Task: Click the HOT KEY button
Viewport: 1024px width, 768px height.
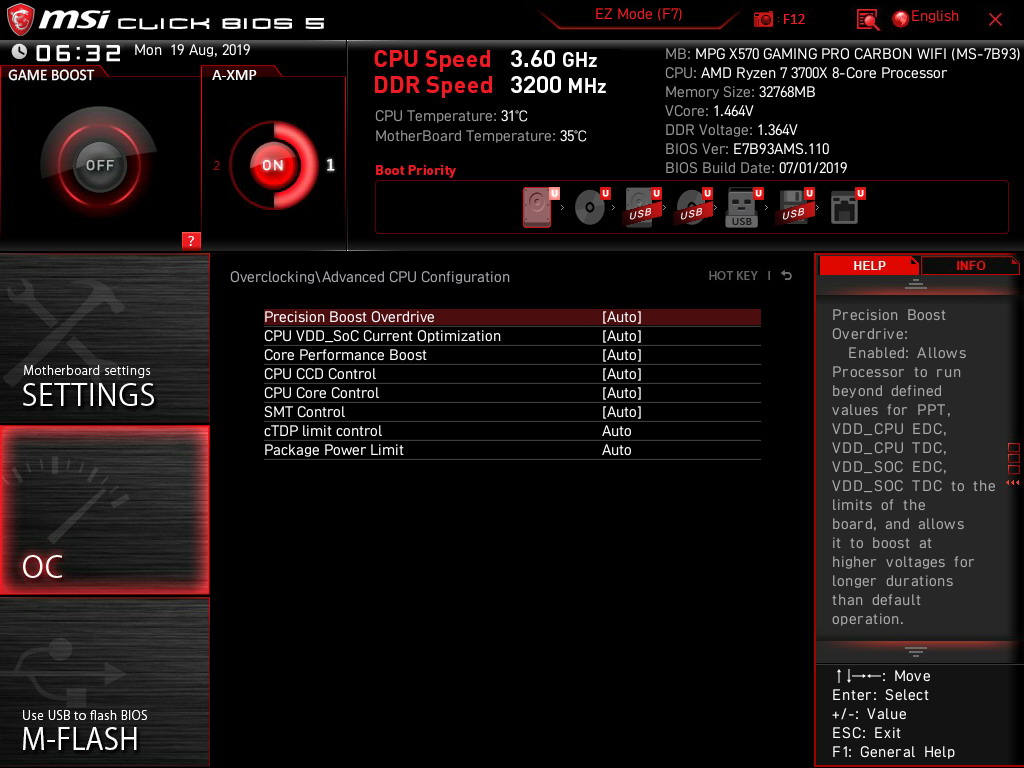Action: pos(733,276)
